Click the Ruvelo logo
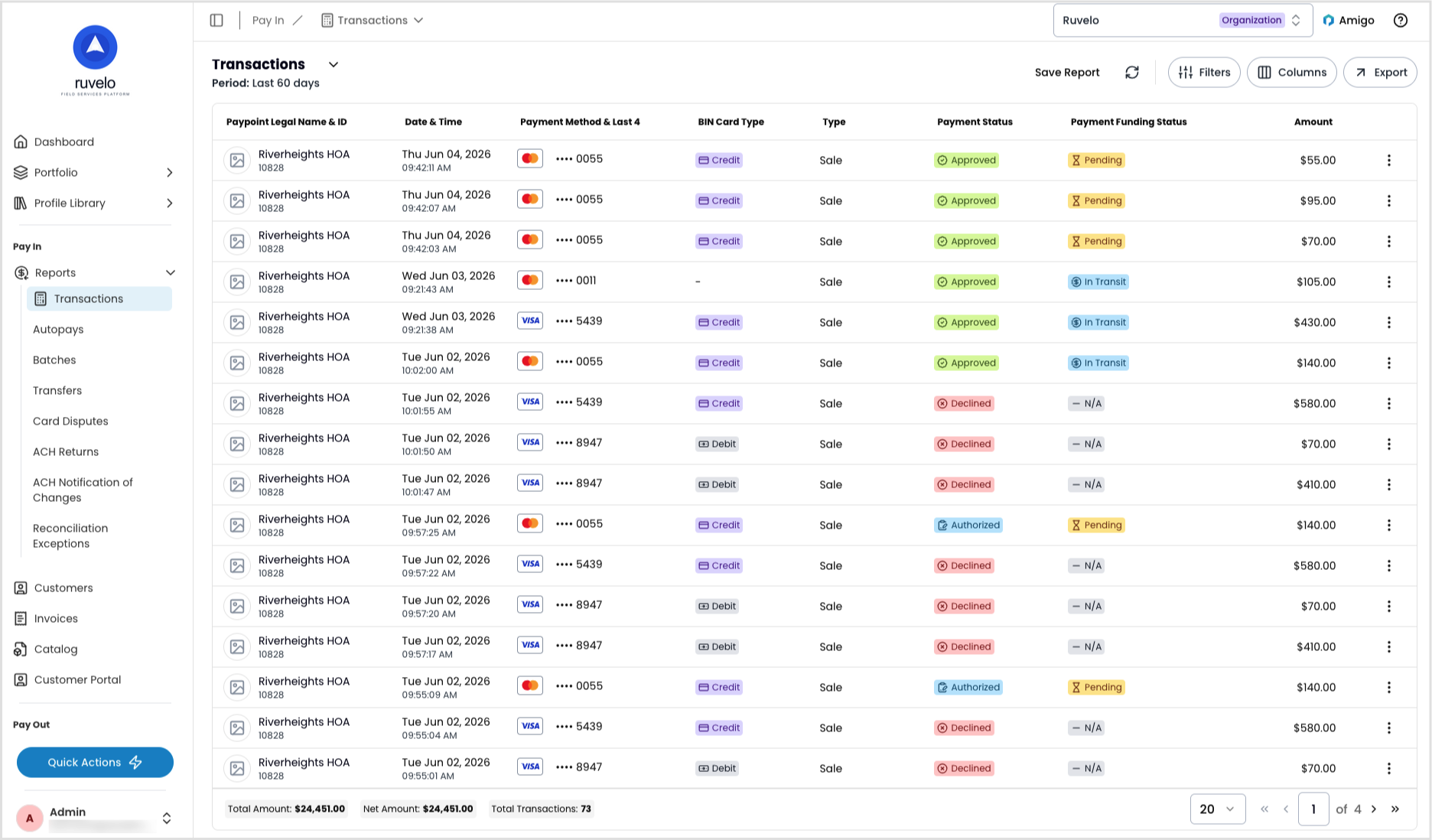Image resolution: width=1432 pixels, height=840 pixels. pyautogui.click(x=96, y=60)
